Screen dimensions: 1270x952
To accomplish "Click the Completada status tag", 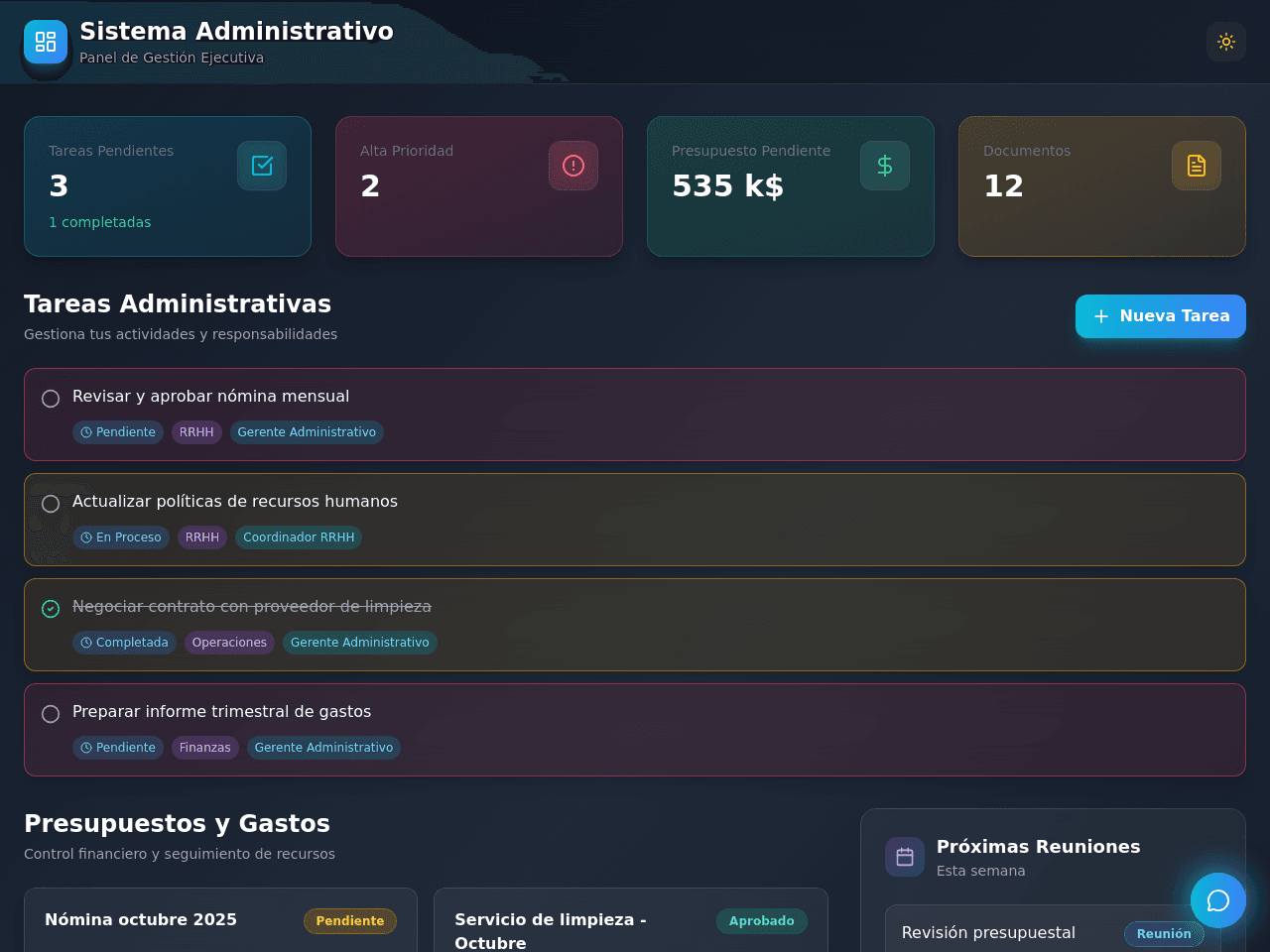I will tap(124, 643).
